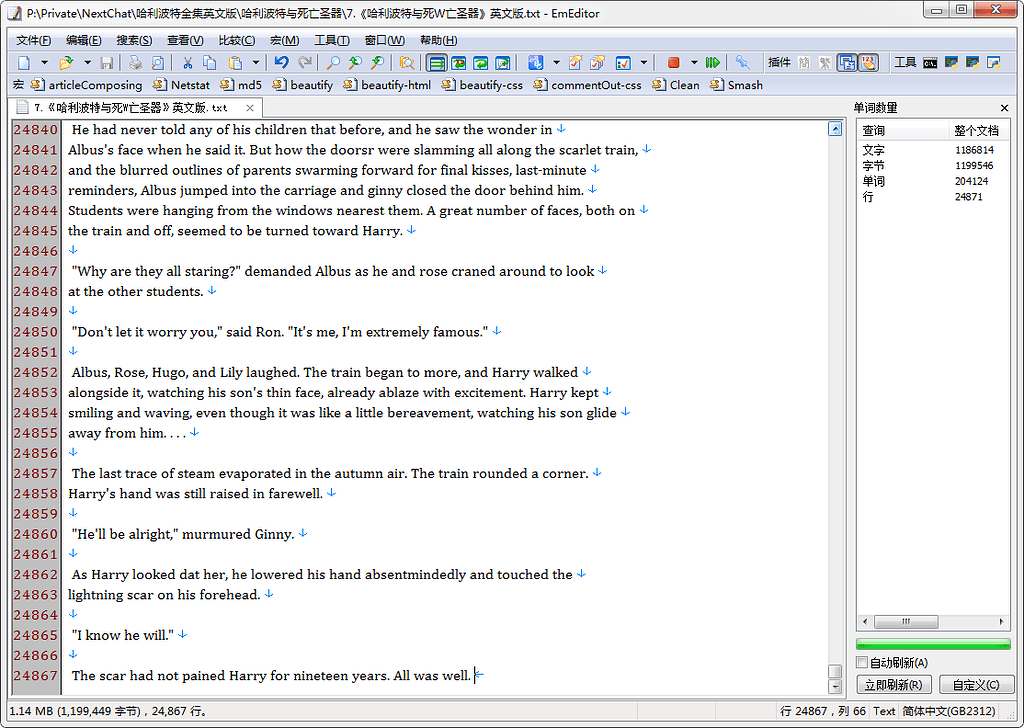Expand the Open file dropdown arrow
1024x728 pixels.
tap(87, 63)
